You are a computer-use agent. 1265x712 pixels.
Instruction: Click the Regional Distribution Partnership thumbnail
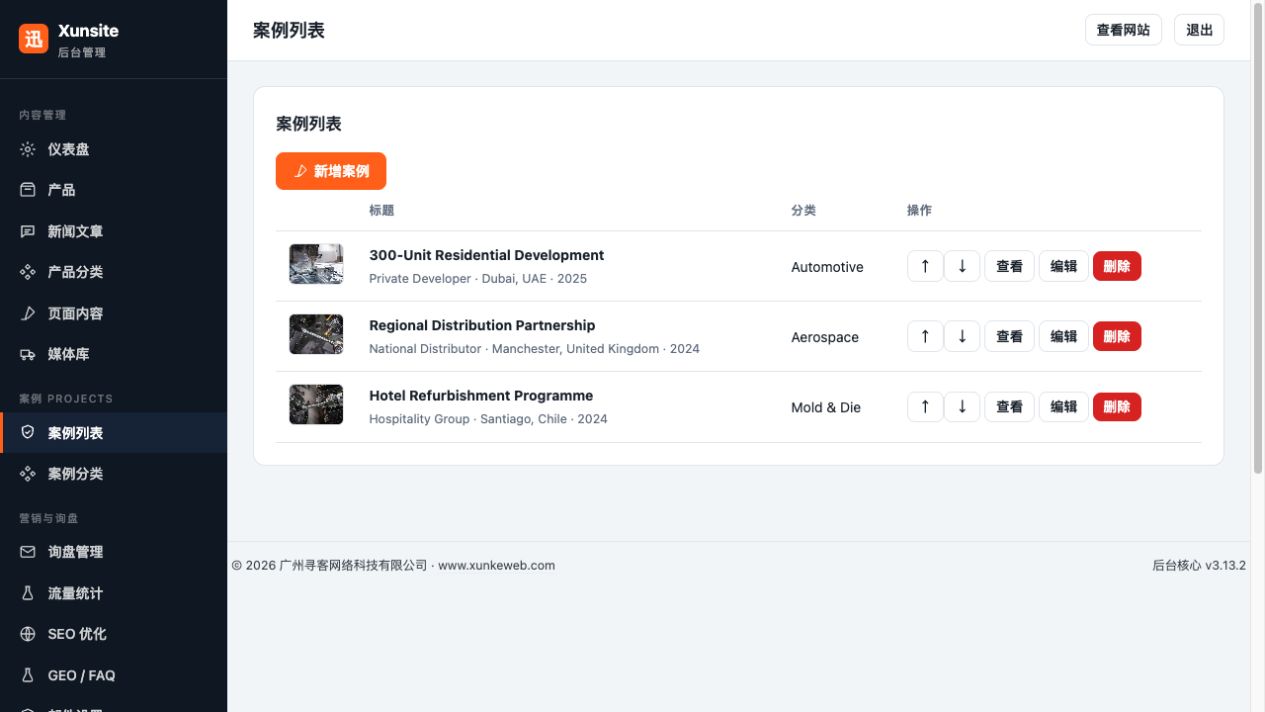click(316, 334)
